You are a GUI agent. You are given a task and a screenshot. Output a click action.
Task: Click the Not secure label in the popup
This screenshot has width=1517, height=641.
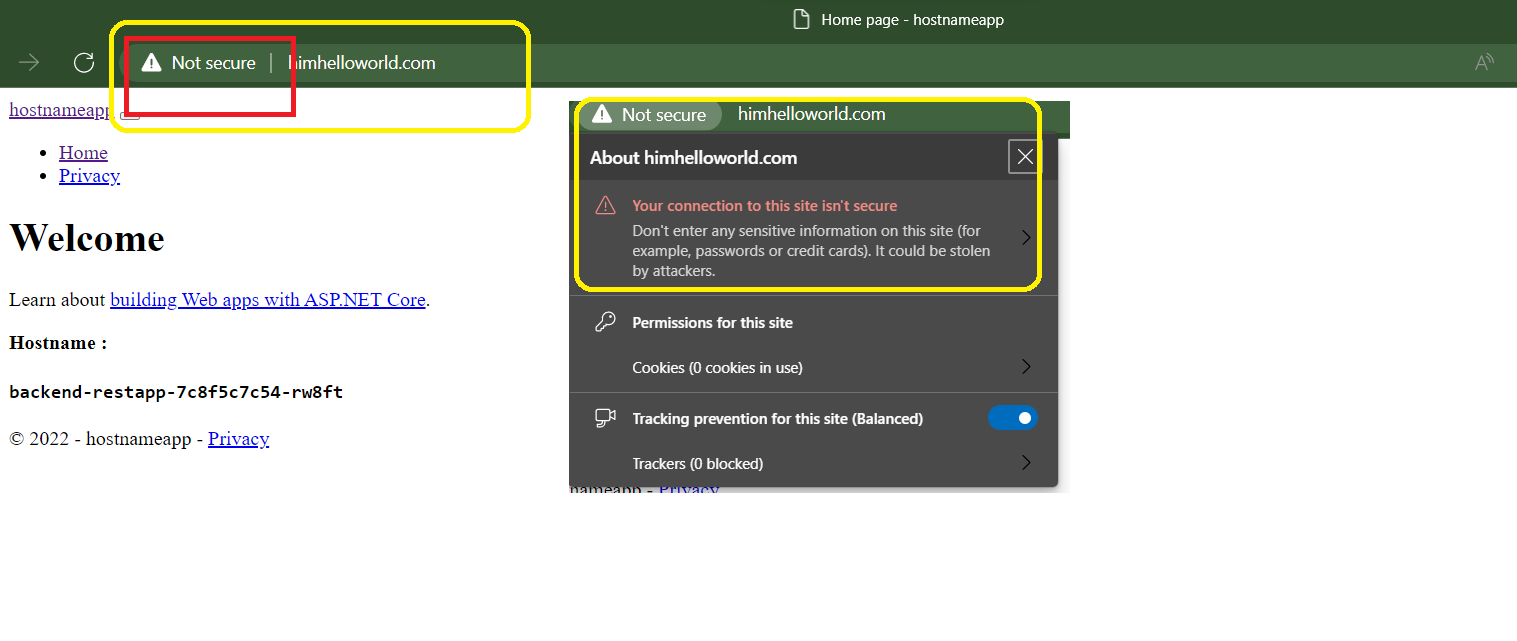tap(651, 114)
